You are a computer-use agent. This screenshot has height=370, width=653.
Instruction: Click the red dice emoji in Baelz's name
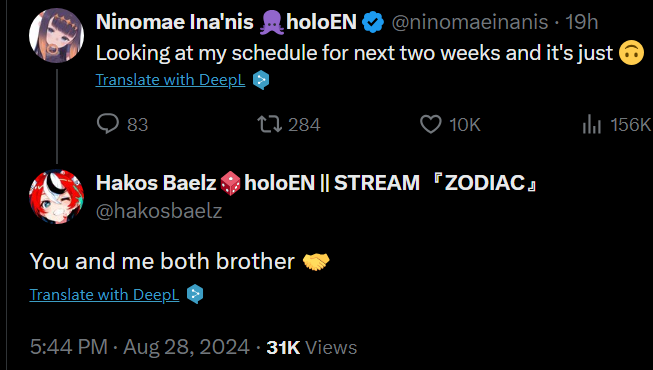point(230,183)
